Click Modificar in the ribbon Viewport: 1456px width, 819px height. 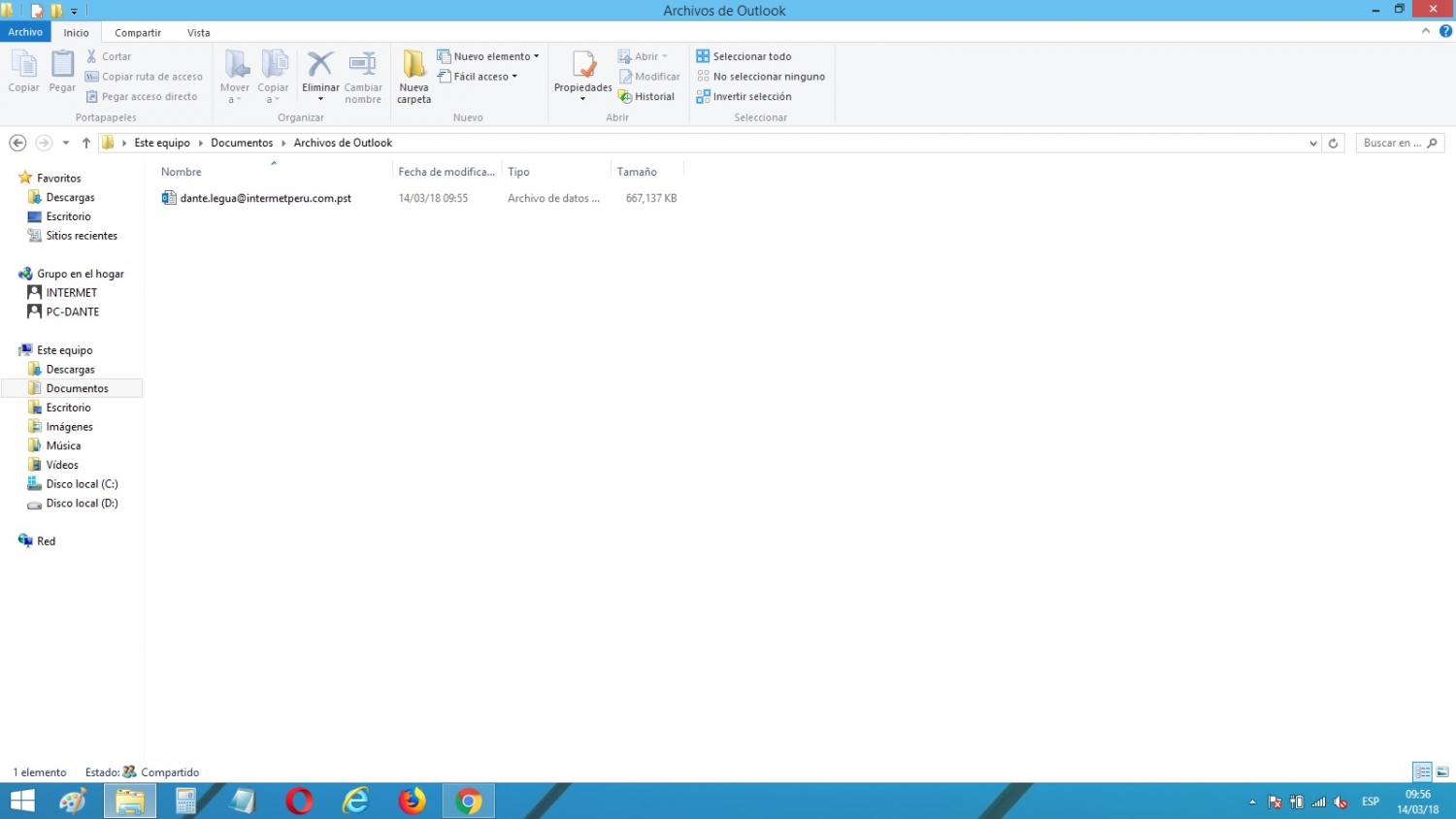tap(649, 77)
